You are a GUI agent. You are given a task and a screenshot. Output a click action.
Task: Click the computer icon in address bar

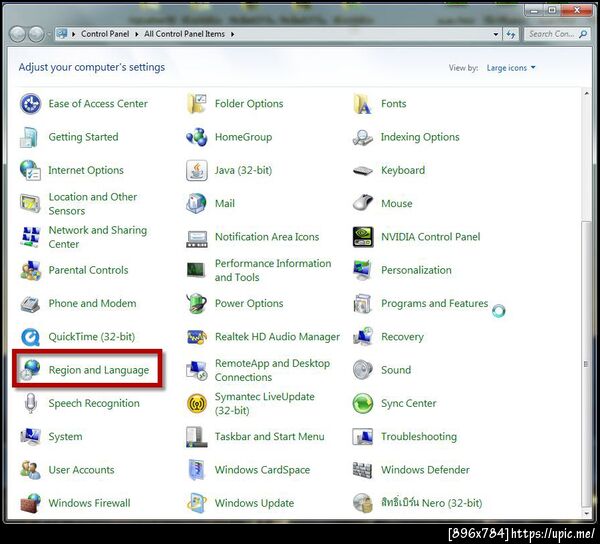pyautogui.click(x=62, y=34)
